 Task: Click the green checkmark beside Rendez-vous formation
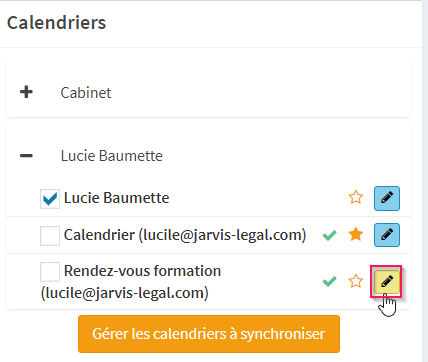pos(329,282)
